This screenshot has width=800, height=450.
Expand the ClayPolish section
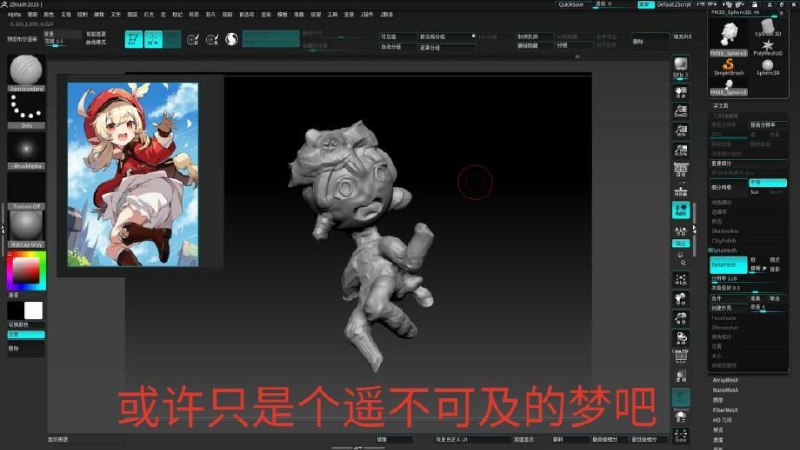723,241
